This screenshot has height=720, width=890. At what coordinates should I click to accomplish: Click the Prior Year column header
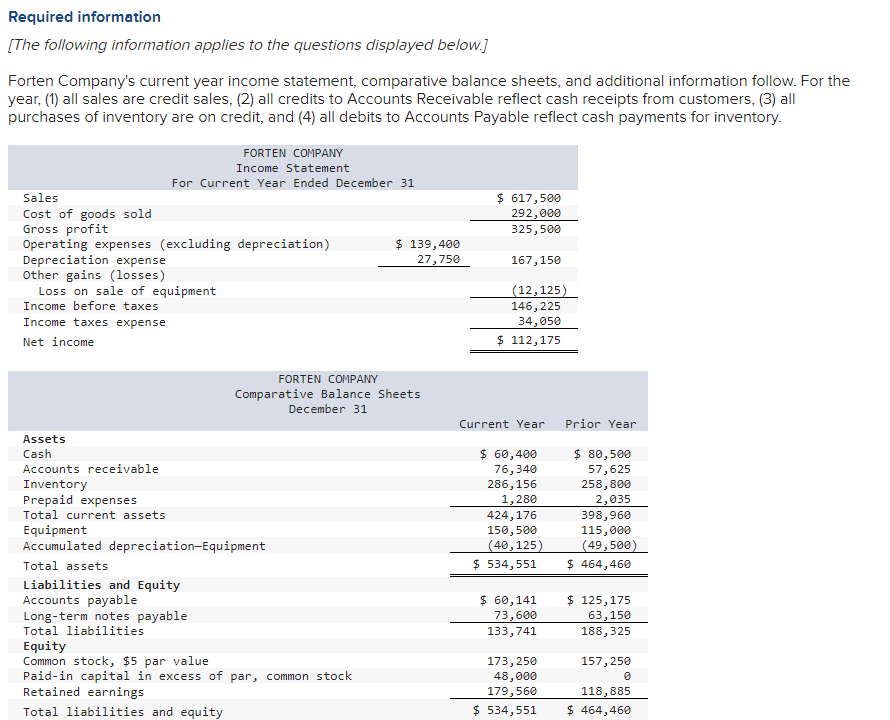click(601, 424)
